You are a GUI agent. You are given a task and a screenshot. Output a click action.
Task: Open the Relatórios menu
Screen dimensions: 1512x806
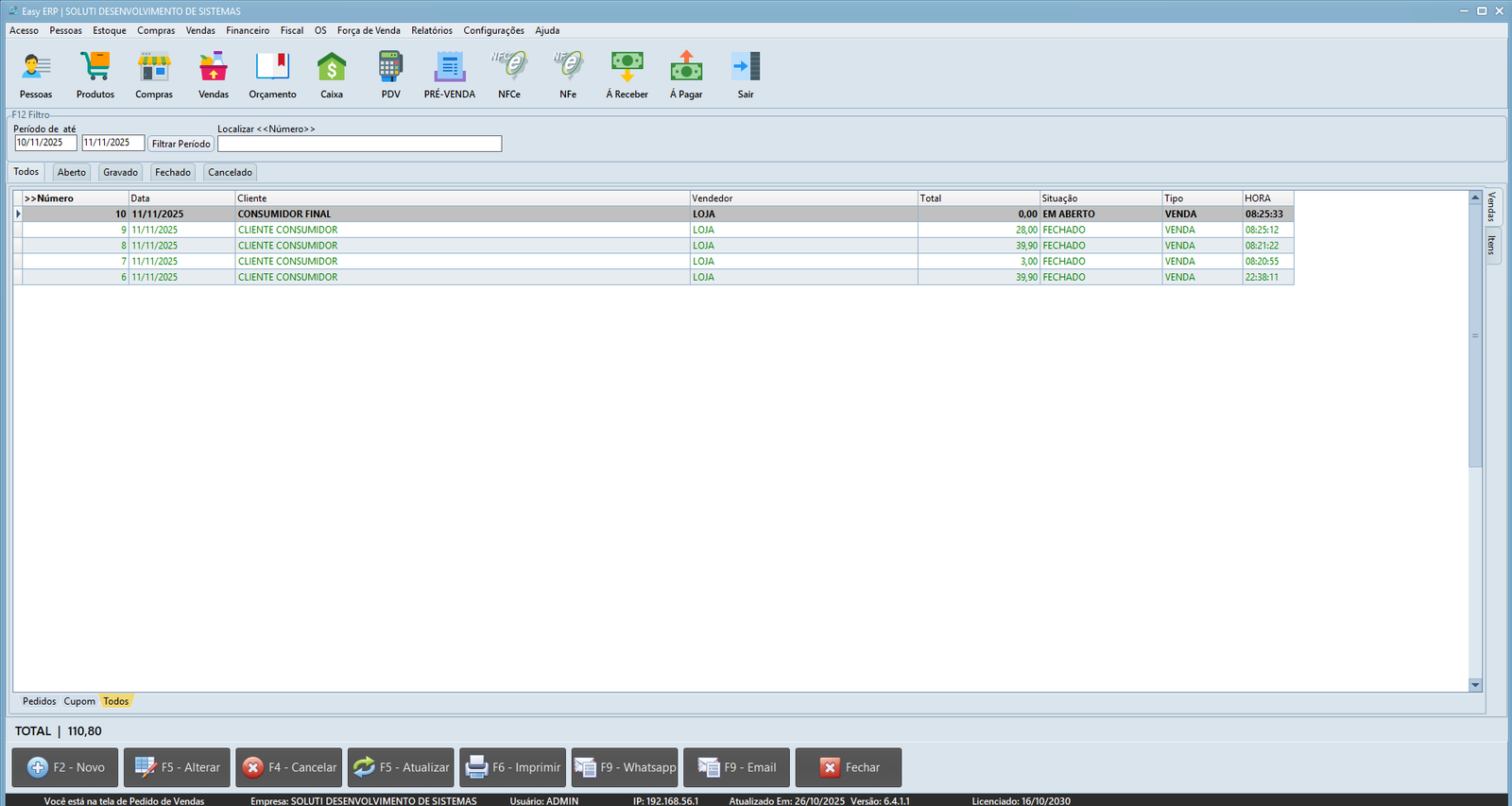pos(431,30)
